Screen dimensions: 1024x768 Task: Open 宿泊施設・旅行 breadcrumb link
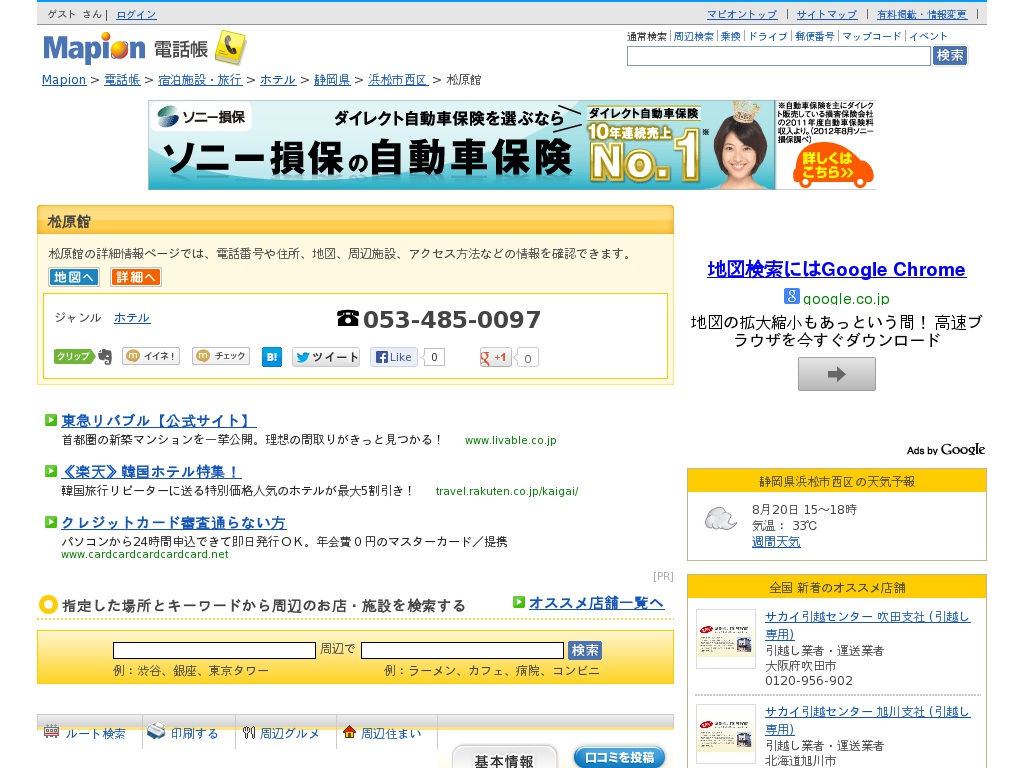coord(200,80)
